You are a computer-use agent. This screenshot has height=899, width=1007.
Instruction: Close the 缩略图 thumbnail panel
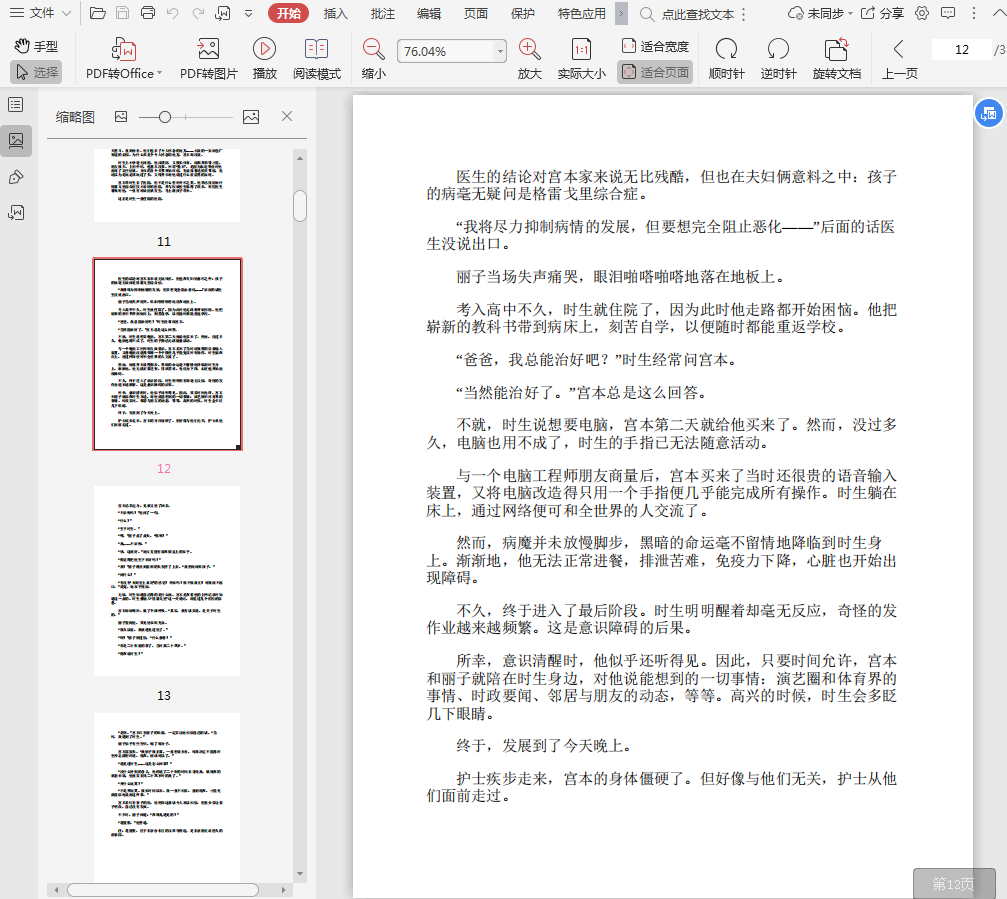287,116
